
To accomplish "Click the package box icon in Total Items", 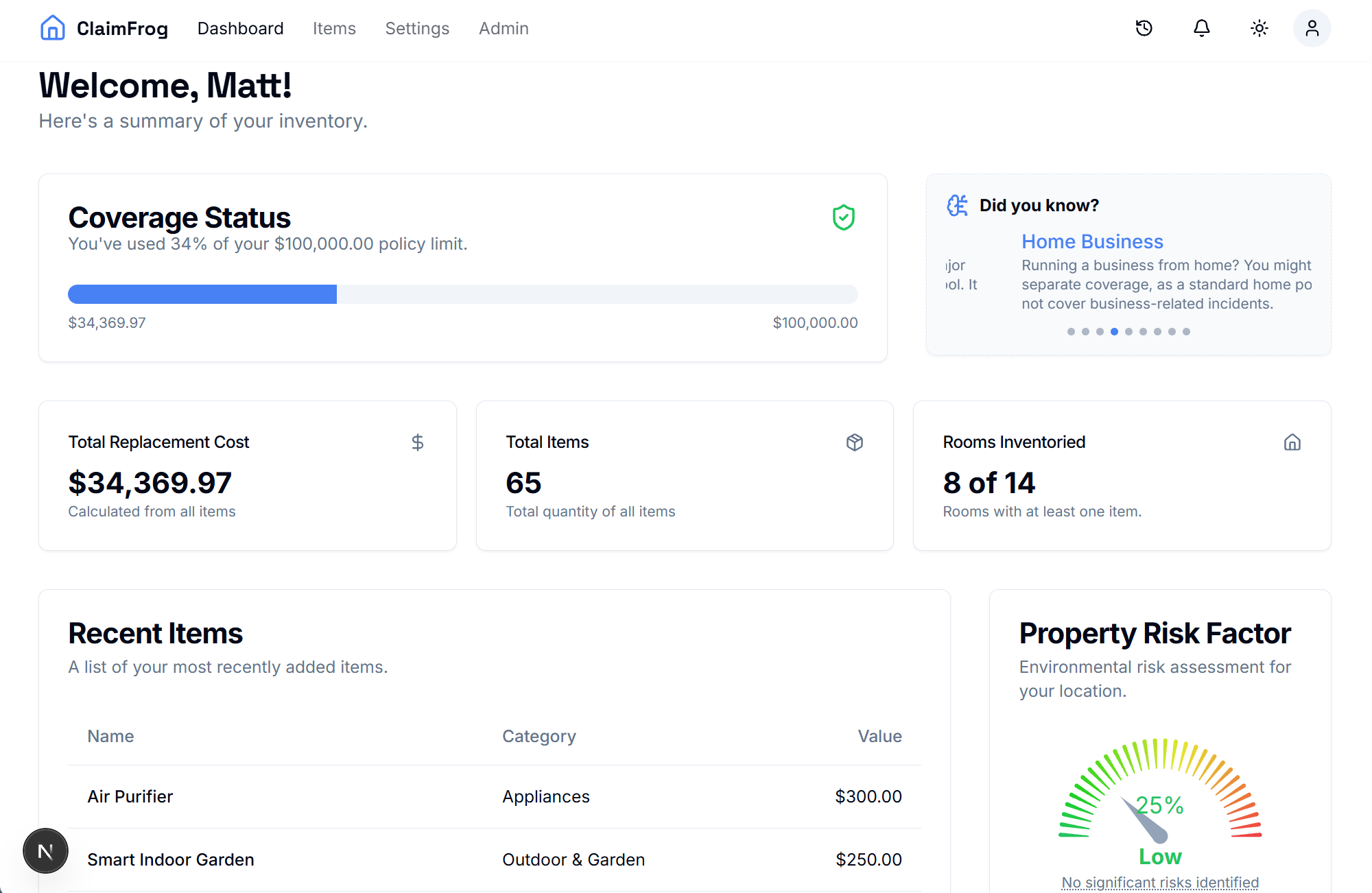I will pyautogui.click(x=855, y=442).
